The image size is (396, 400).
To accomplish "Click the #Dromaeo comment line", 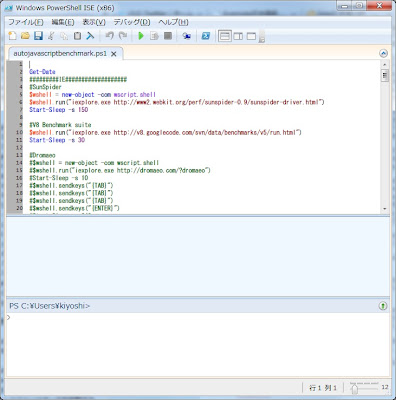I will [x=42, y=155].
